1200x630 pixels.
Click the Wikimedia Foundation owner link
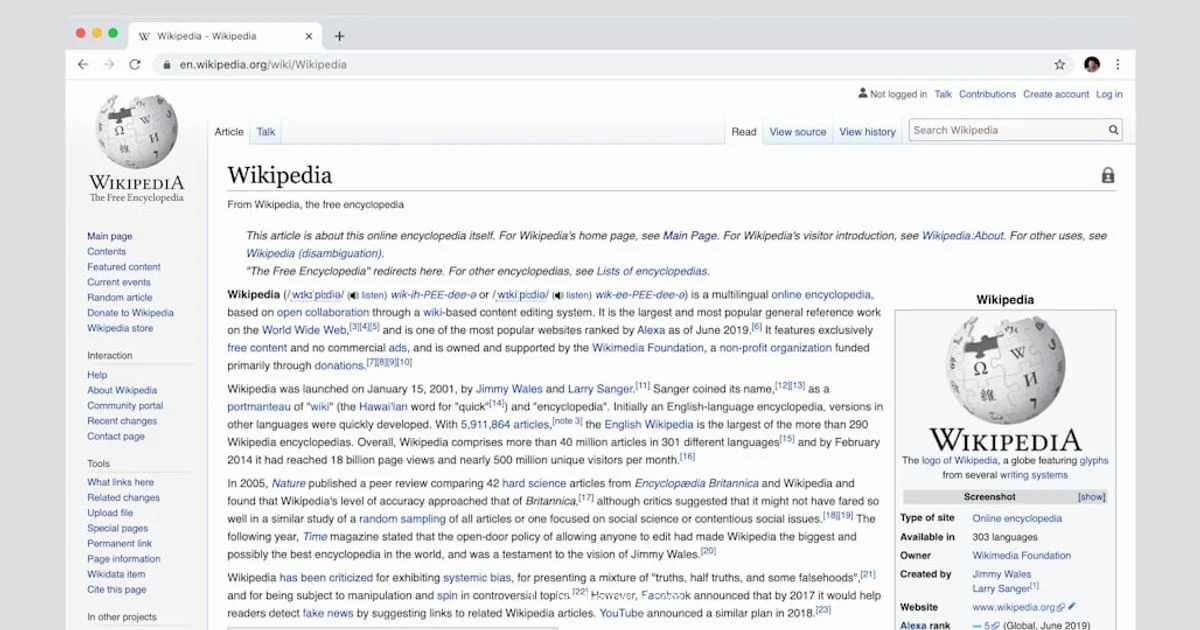[1021, 555]
